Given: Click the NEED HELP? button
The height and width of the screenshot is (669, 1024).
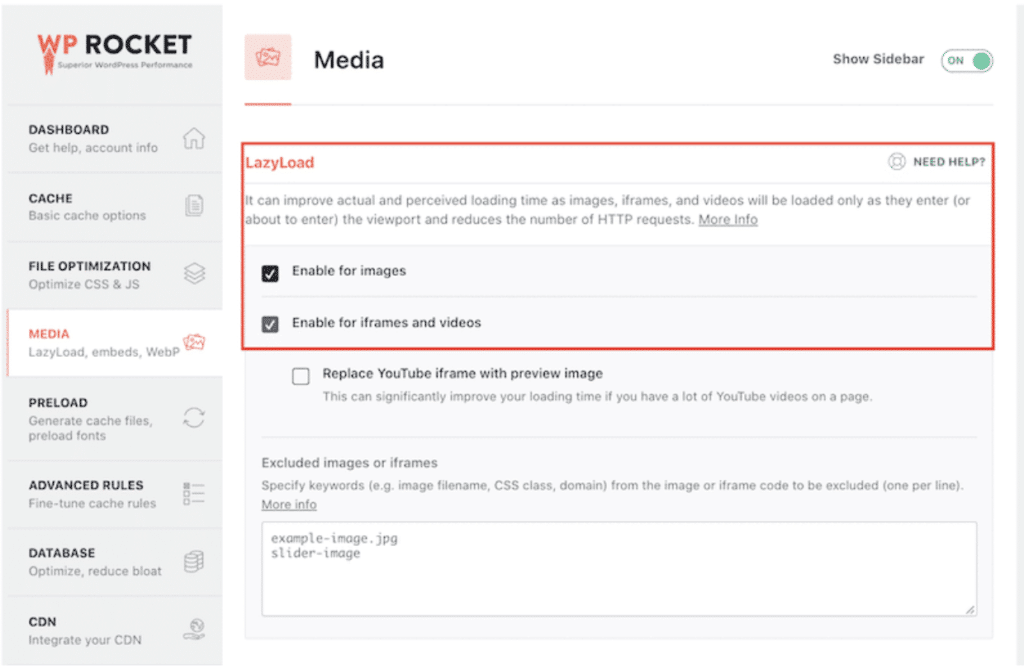Looking at the screenshot, I should pos(936,161).
